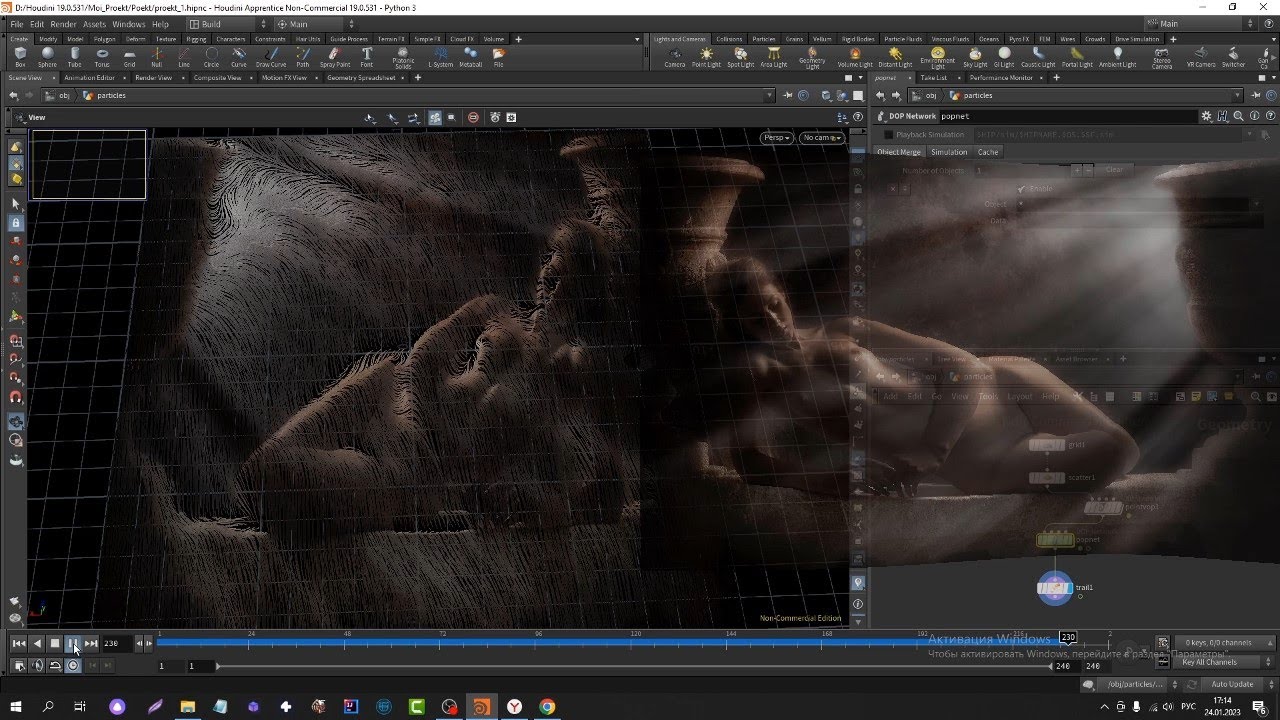This screenshot has width=1280, height=720.
Task: Expand parameter pane path dropdown arrow
Action: (x=1237, y=96)
